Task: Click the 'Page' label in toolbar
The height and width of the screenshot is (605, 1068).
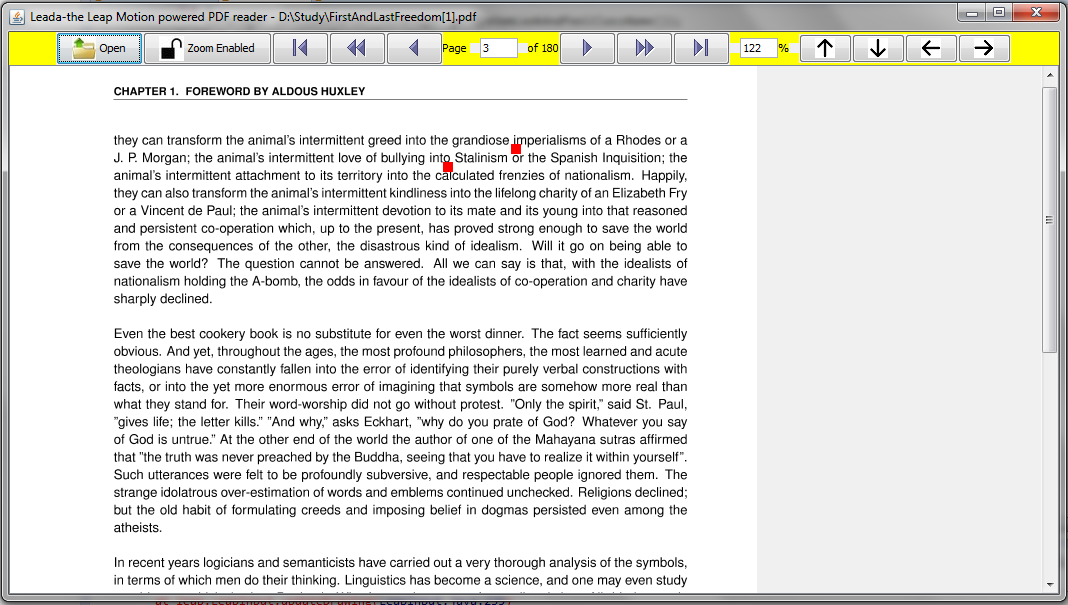Action: coord(454,48)
